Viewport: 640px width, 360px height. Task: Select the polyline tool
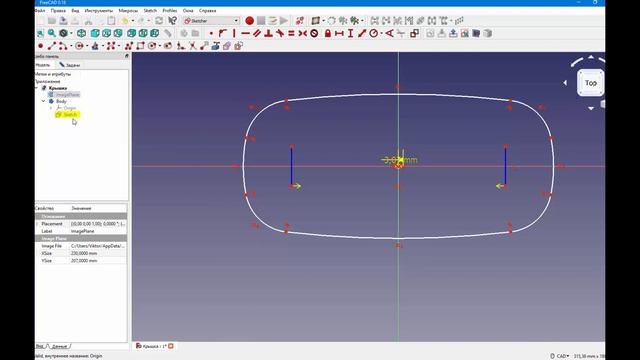(x=129, y=46)
